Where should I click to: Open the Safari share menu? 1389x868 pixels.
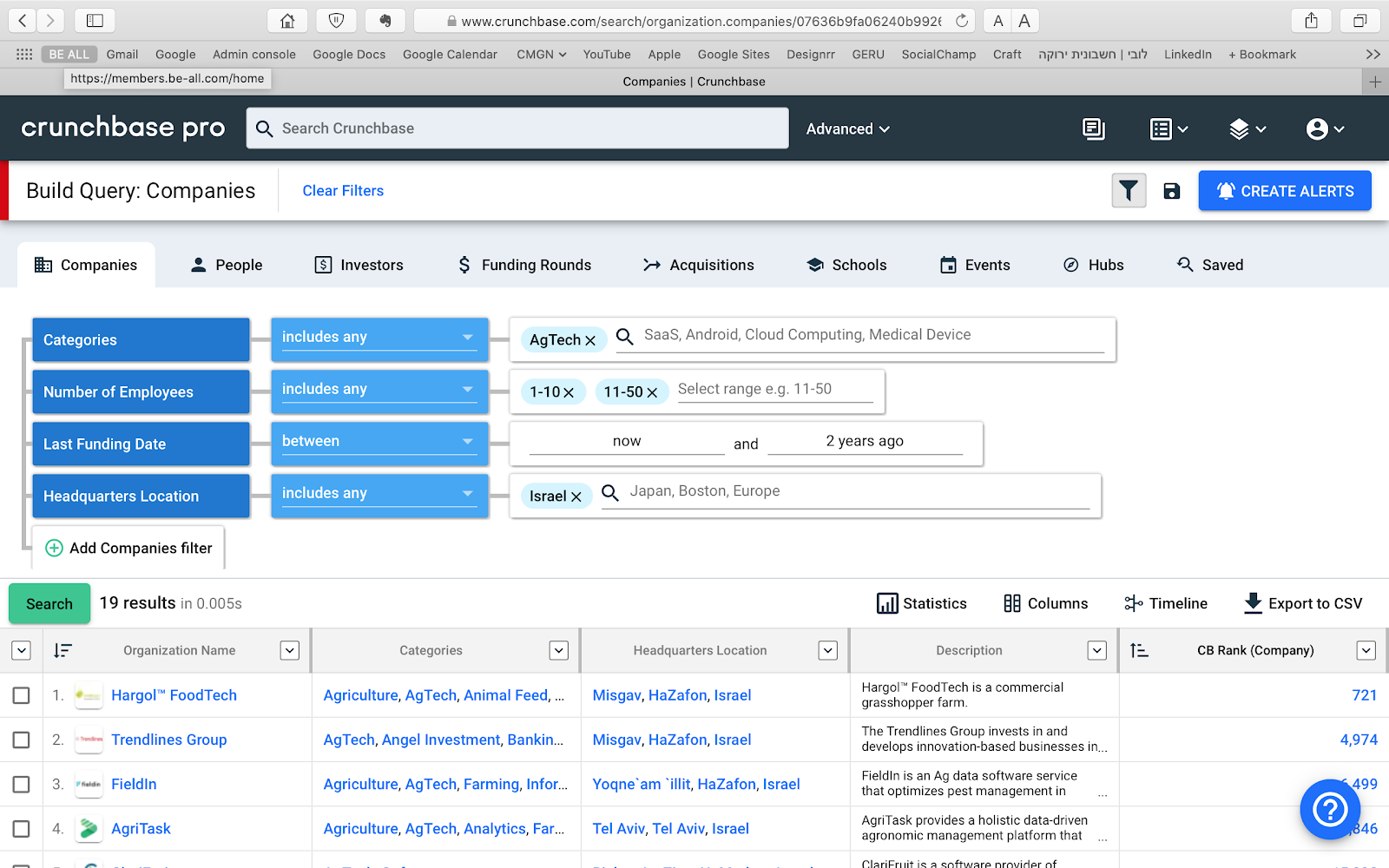[x=1312, y=20]
